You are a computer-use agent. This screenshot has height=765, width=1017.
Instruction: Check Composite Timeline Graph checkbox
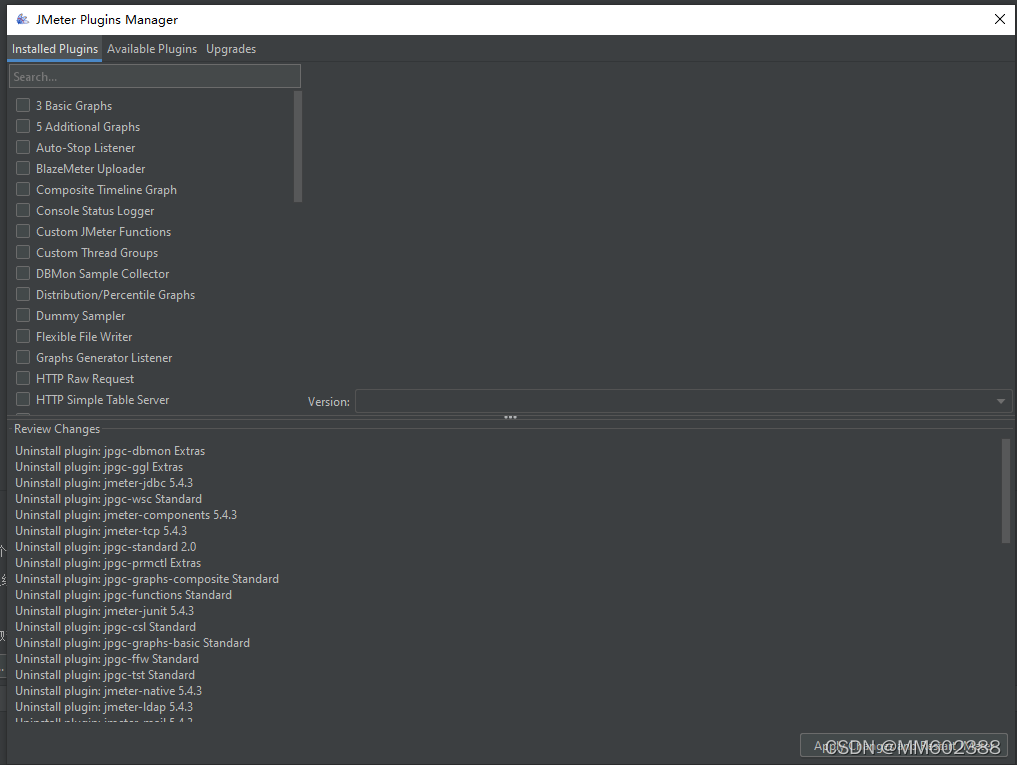23,189
